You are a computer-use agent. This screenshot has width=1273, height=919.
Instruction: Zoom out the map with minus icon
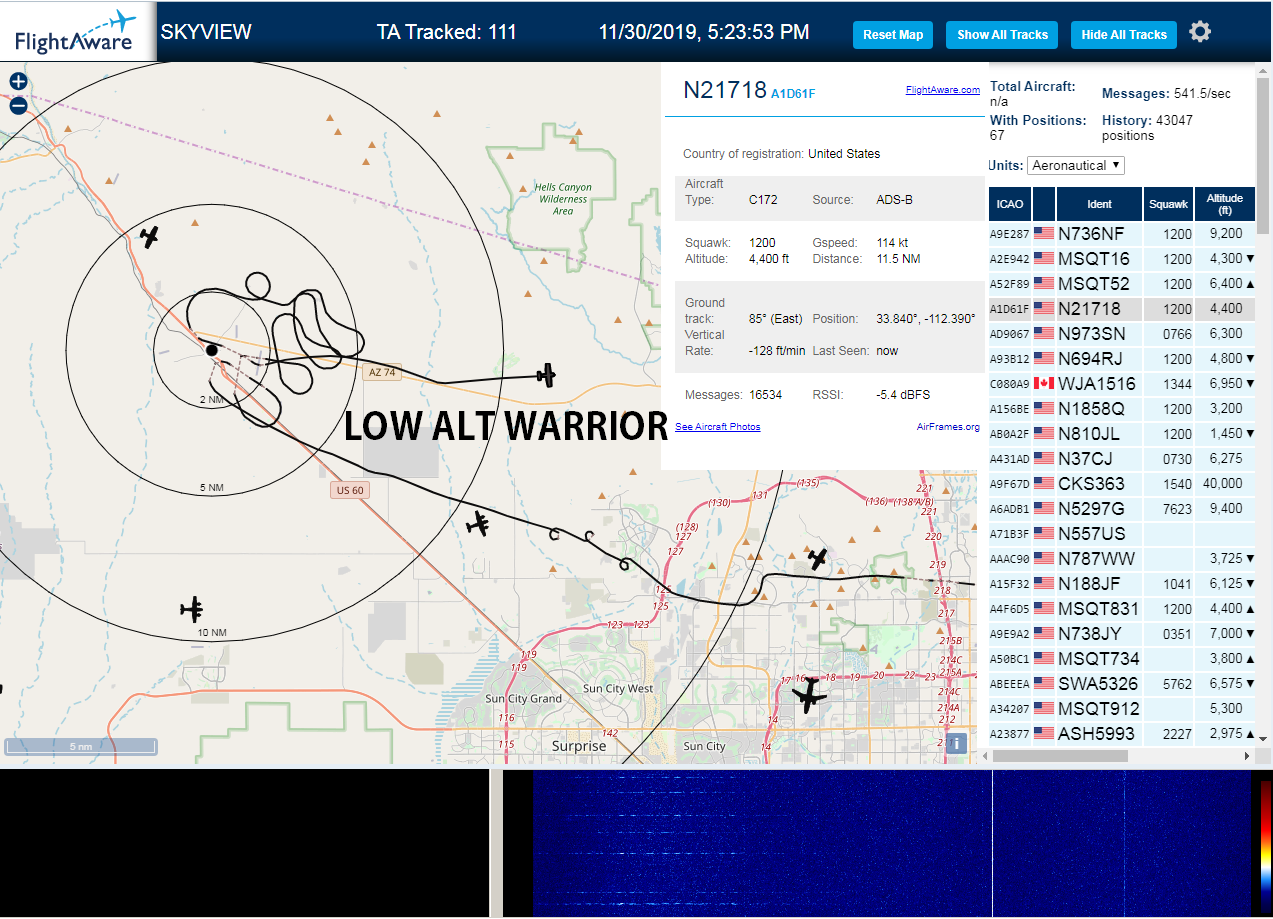click(18, 106)
